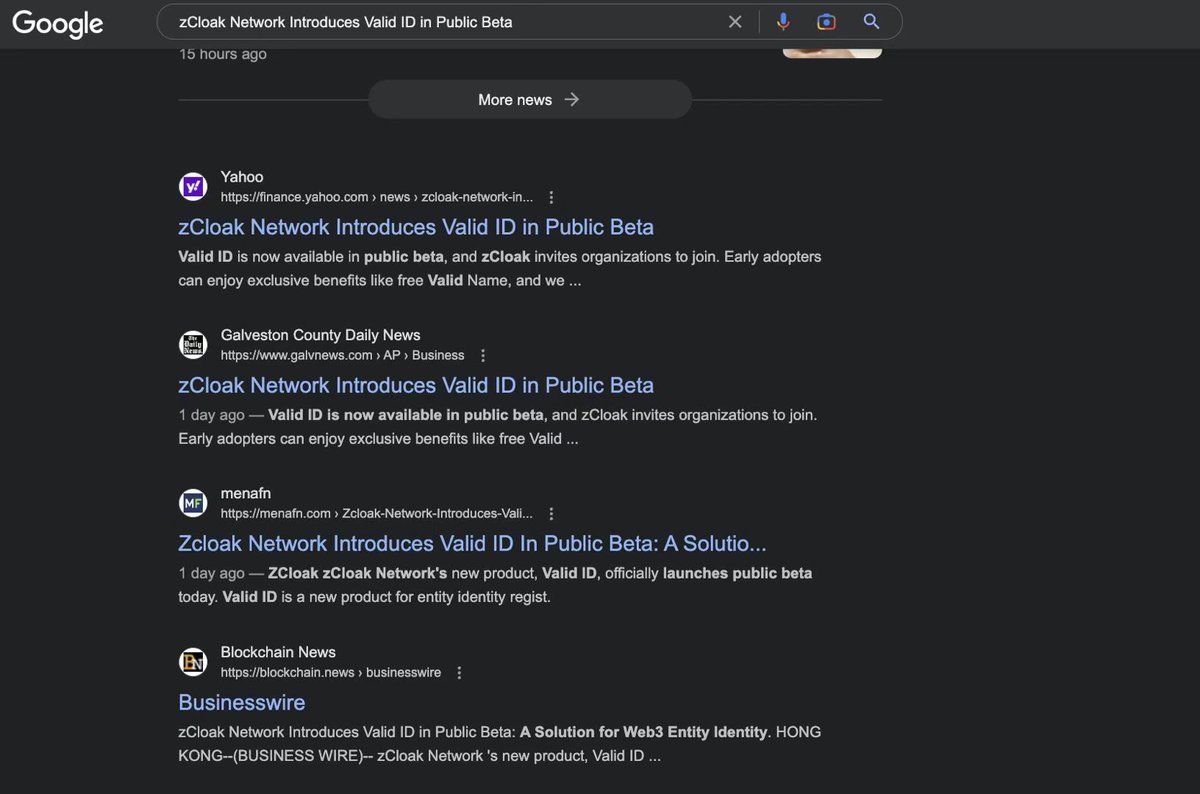
Task: Go to the Google logo homepage
Action: (58, 23)
